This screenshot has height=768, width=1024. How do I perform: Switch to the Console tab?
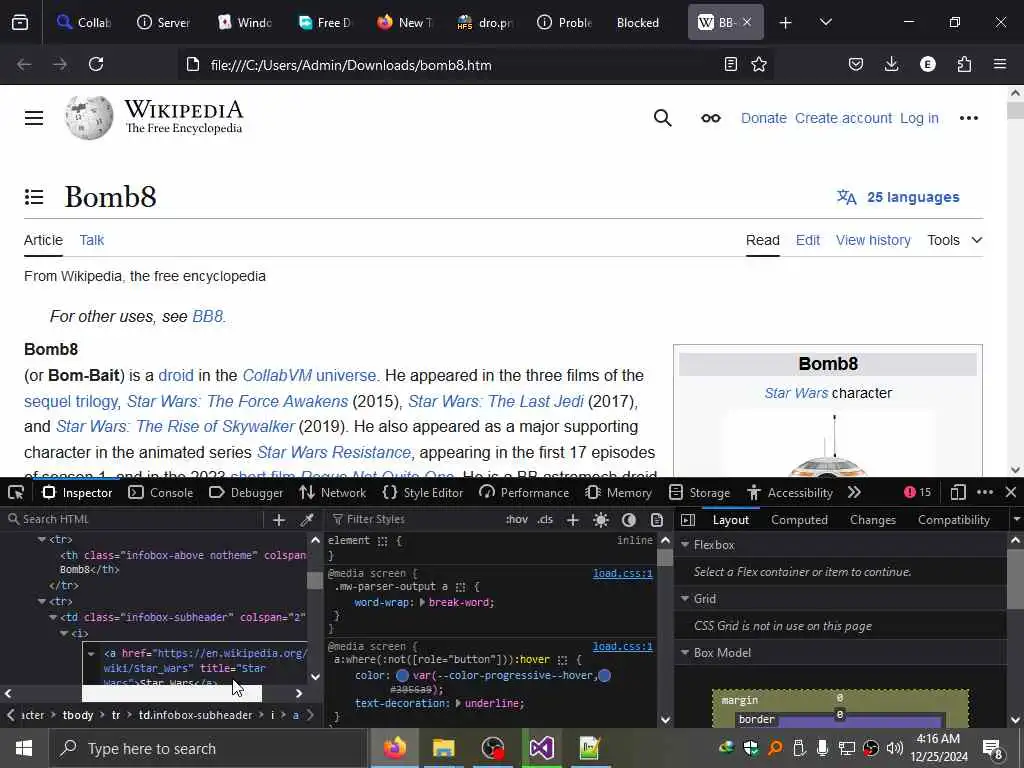pyautogui.click(x=161, y=492)
